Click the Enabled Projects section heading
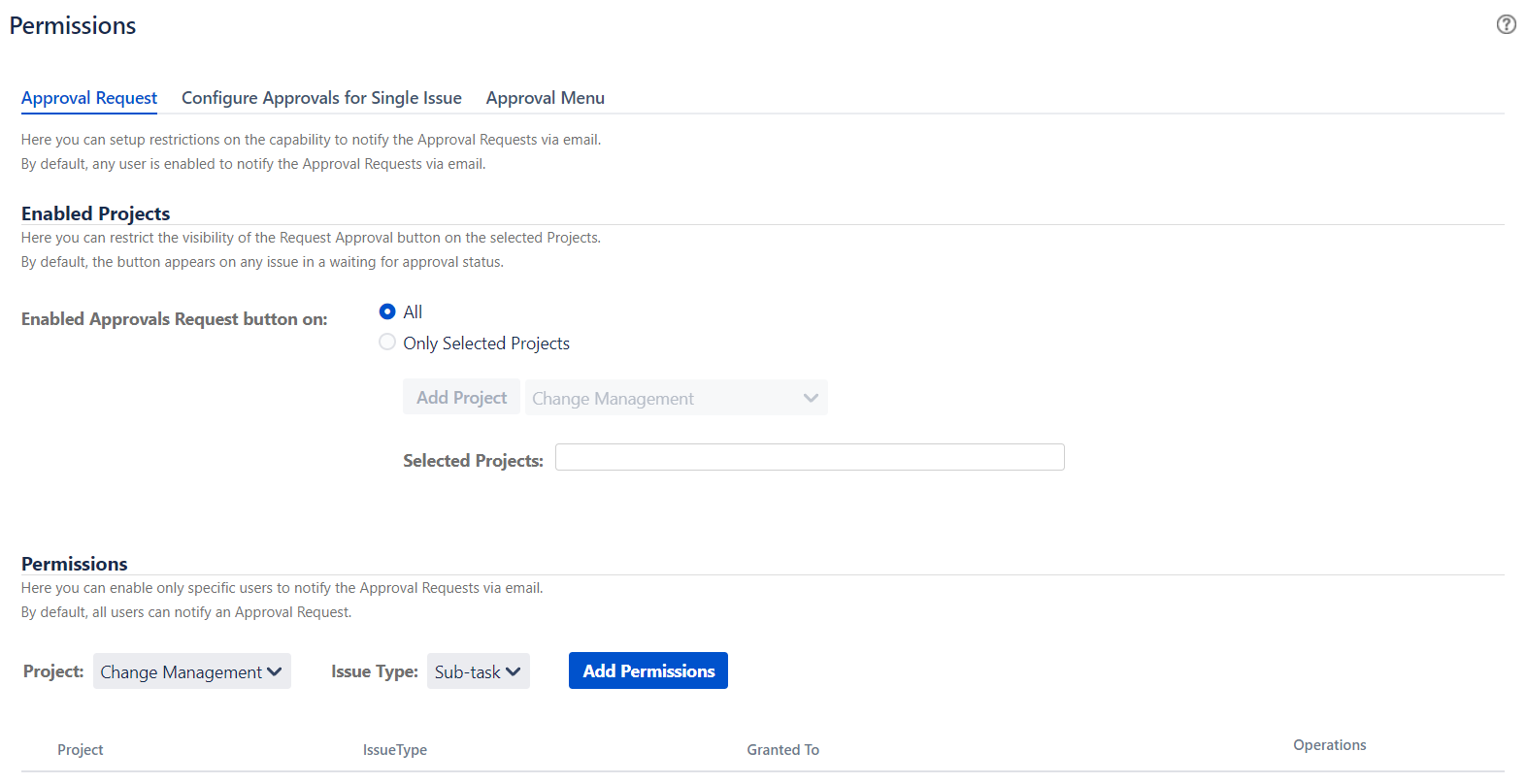The height and width of the screenshot is (784, 1527). (x=95, y=213)
